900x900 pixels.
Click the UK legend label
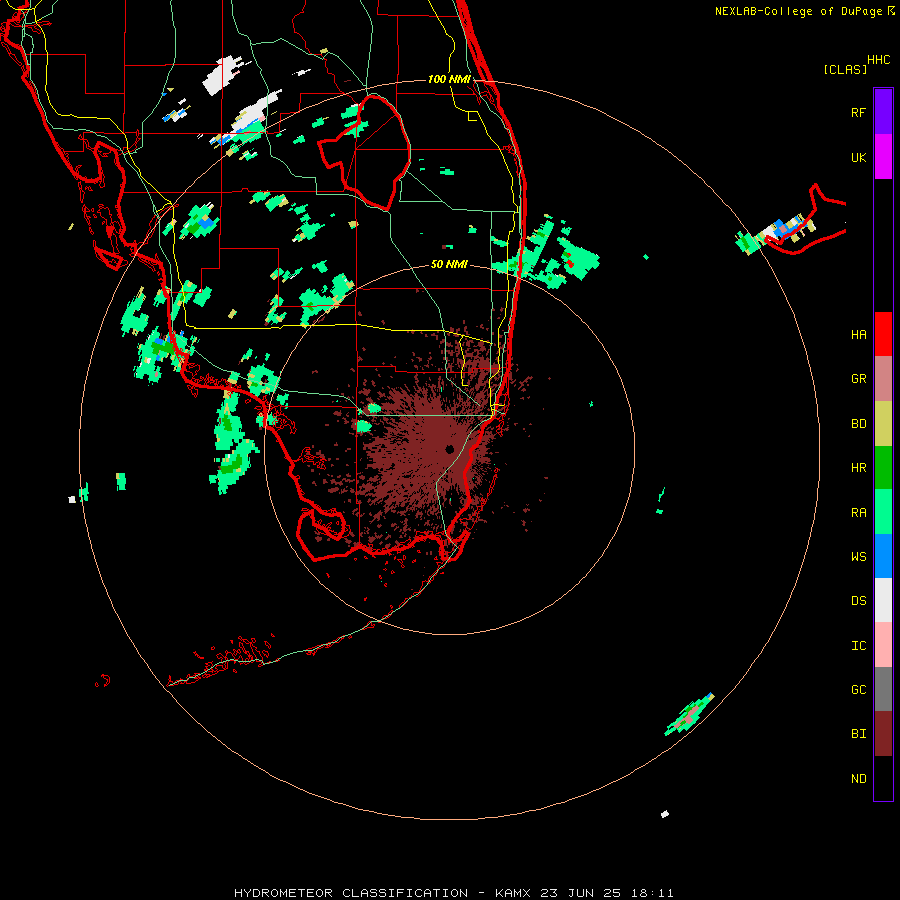[x=858, y=157]
